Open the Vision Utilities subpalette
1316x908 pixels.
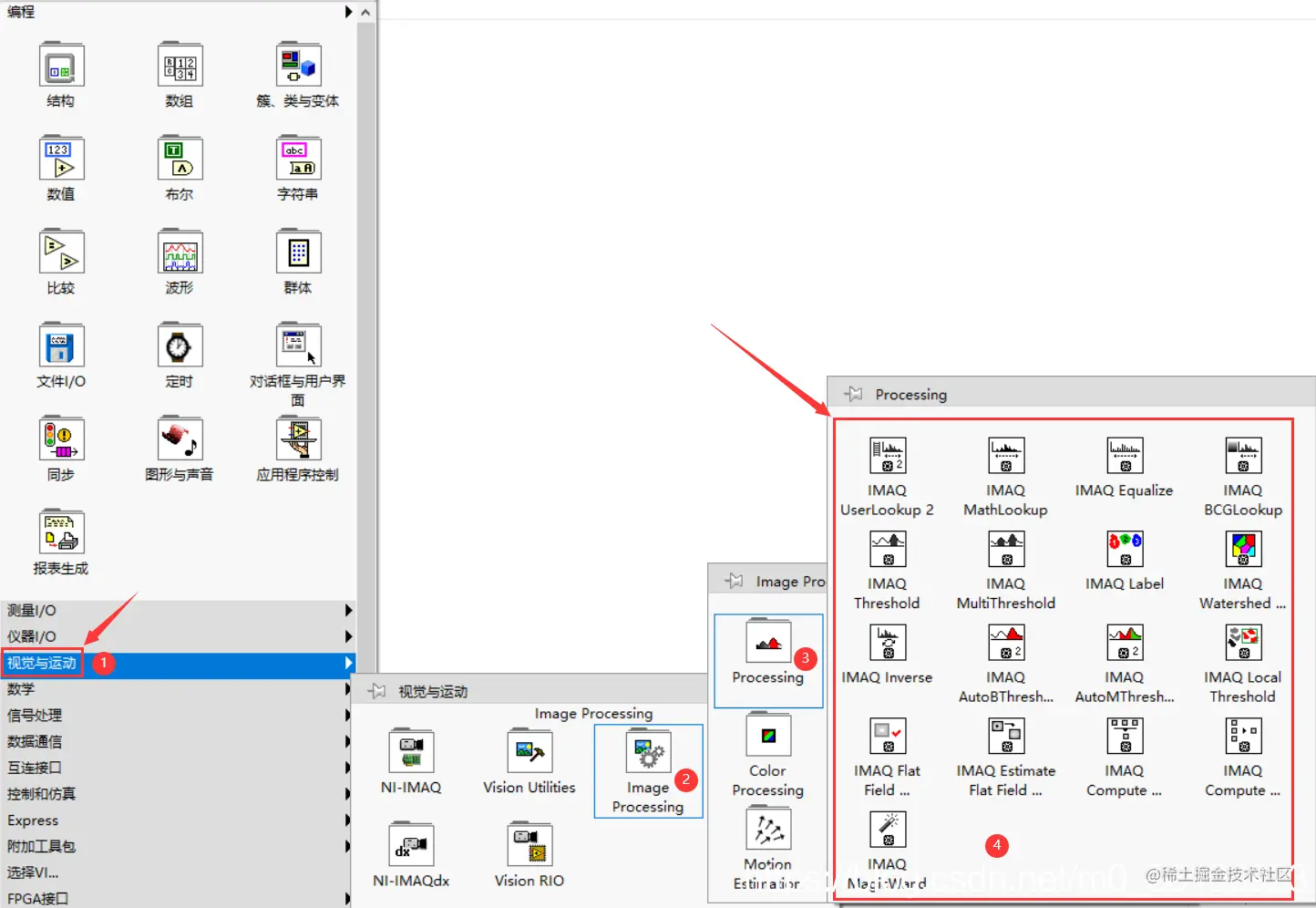[x=529, y=752]
